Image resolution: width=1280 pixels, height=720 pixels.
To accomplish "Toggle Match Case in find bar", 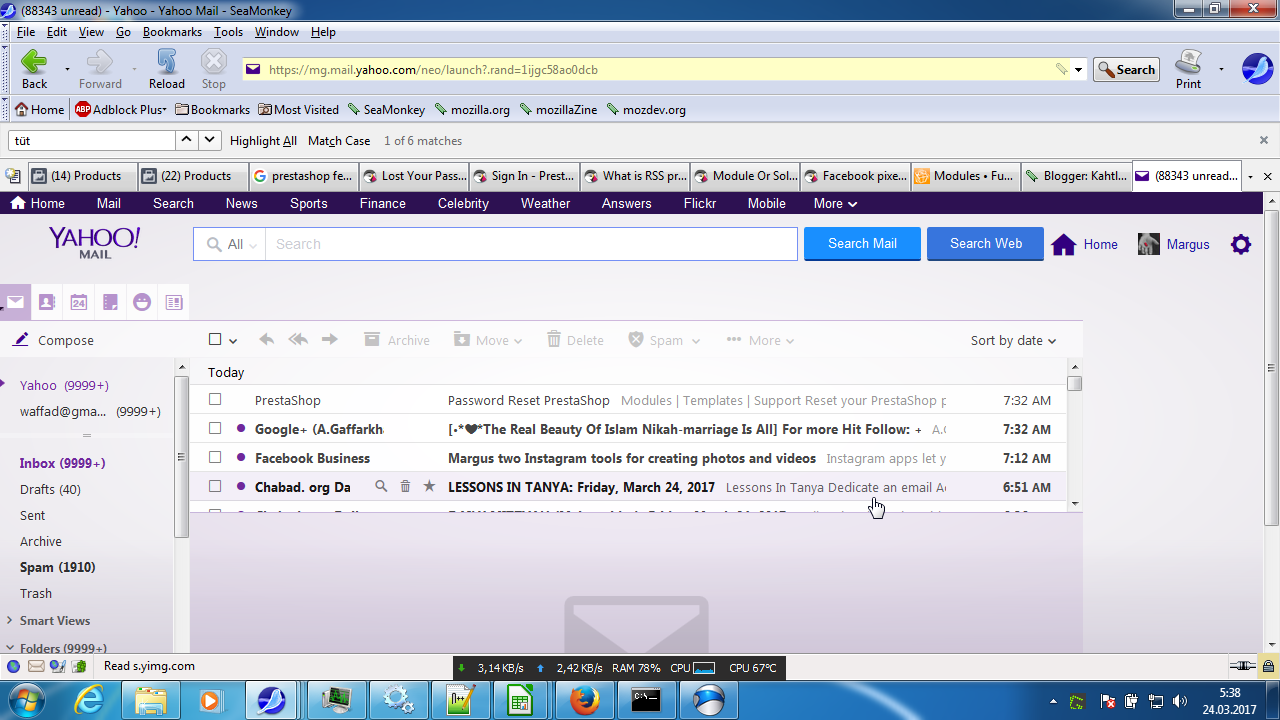I will [x=339, y=141].
